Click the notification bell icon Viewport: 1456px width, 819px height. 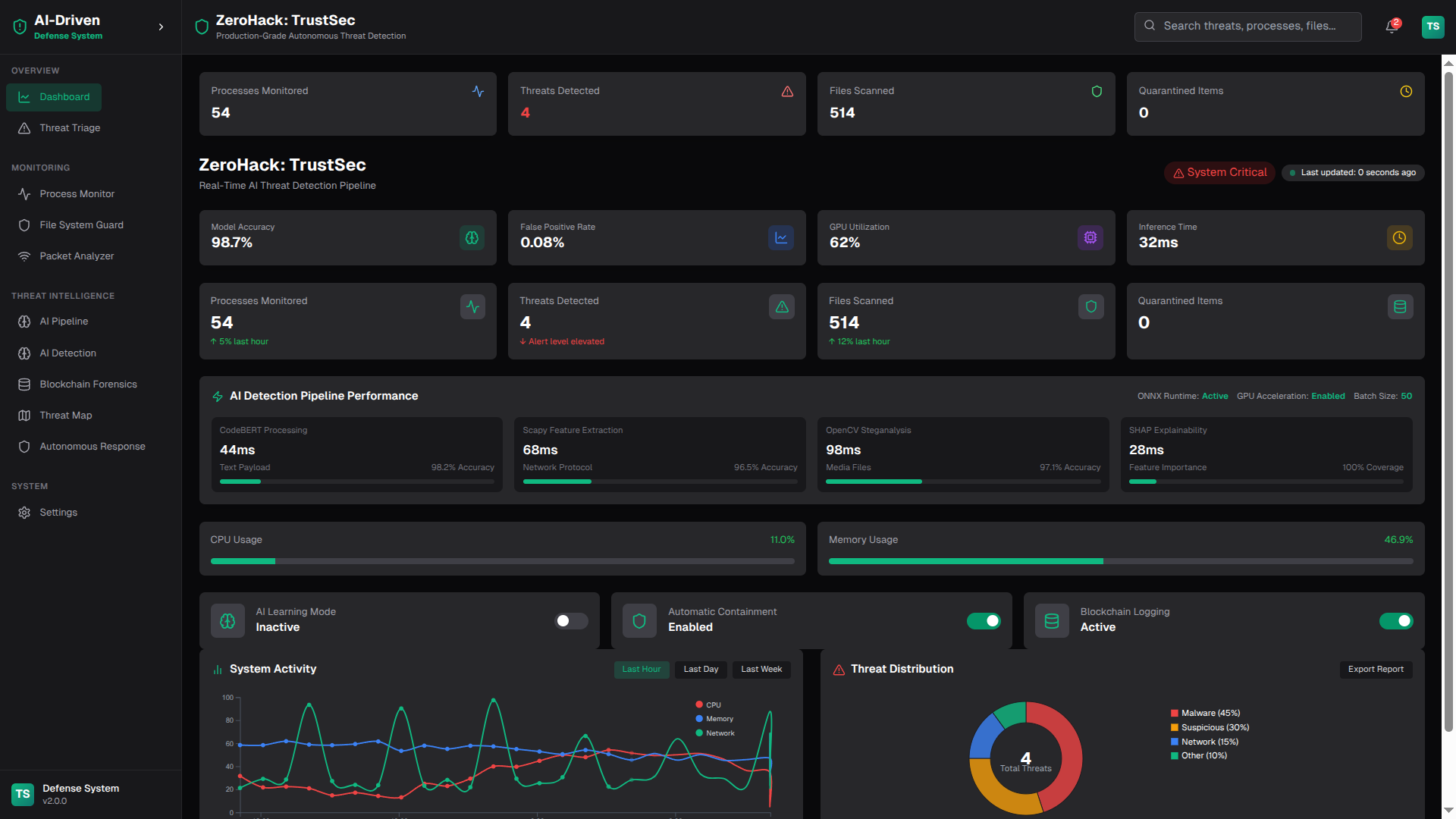point(1391,27)
